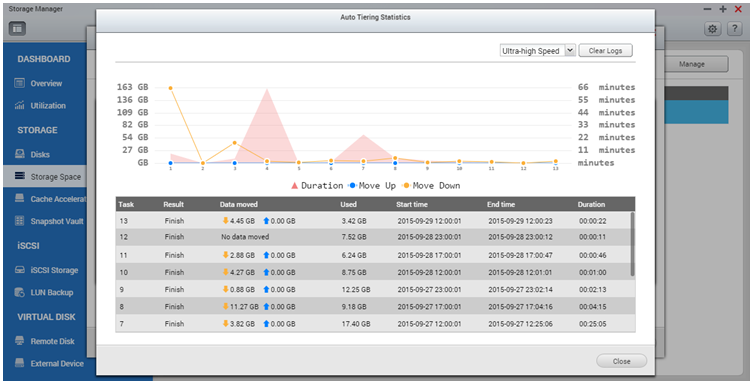Click the Remote Disk icon

19,341
